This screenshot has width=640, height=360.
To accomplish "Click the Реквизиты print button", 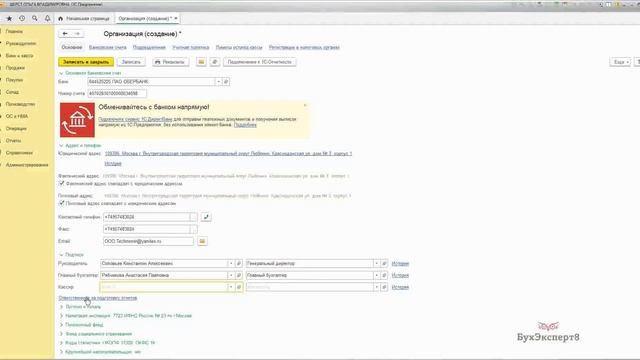I will [170, 62].
